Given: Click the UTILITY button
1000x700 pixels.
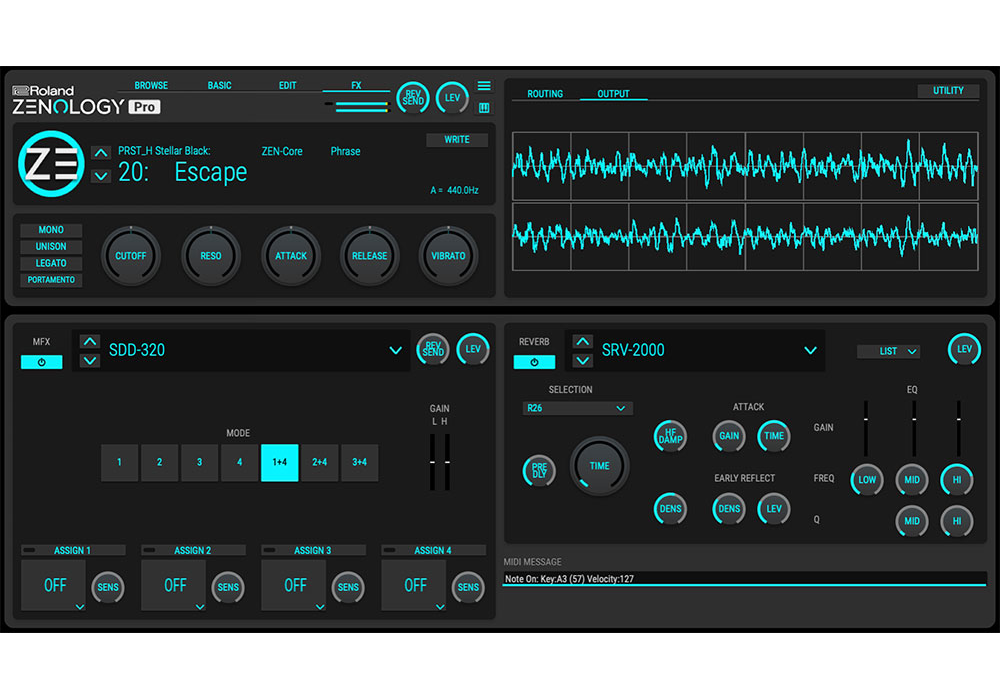Looking at the screenshot, I should click(948, 91).
